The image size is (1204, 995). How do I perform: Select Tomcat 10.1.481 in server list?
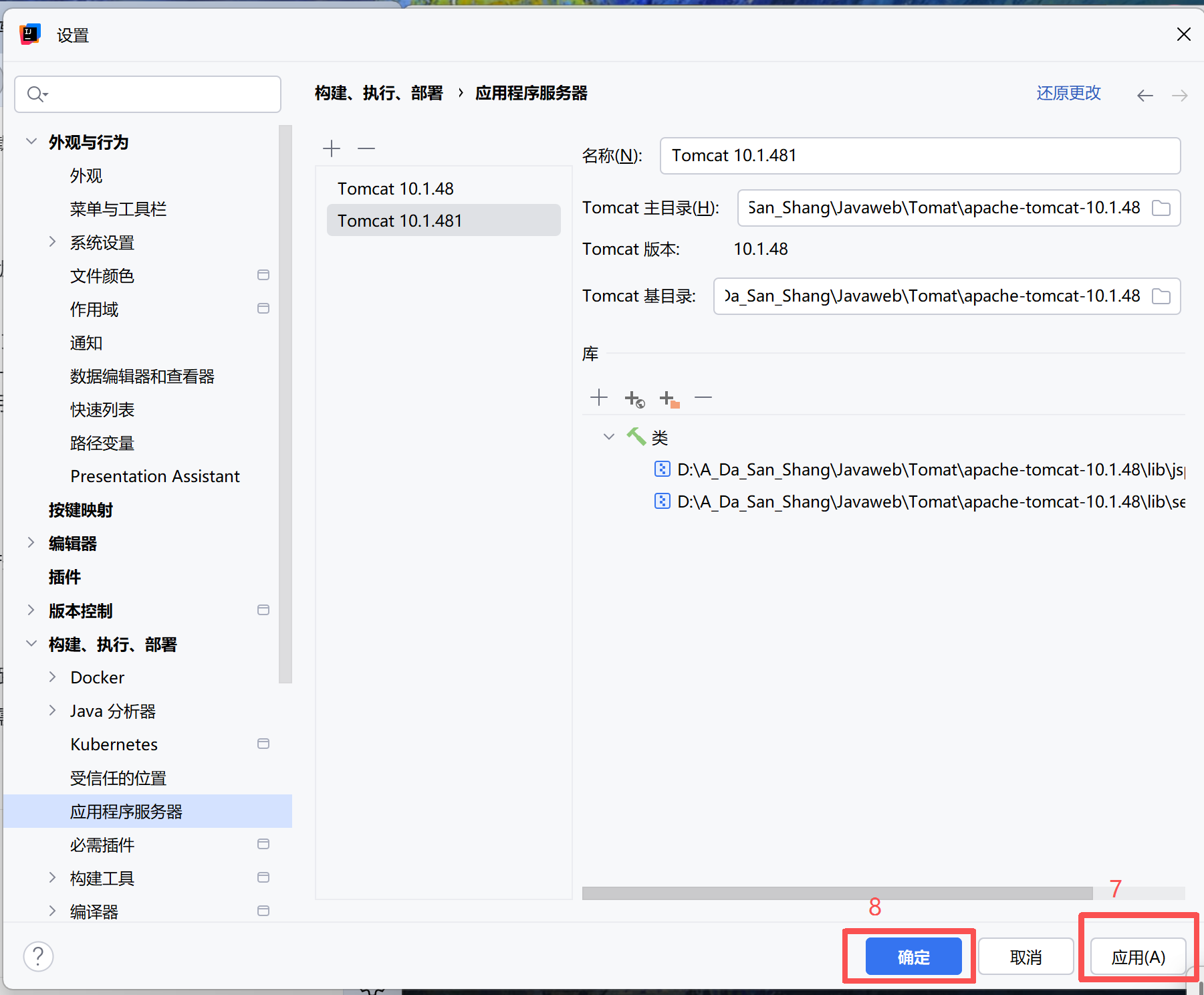coord(443,221)
